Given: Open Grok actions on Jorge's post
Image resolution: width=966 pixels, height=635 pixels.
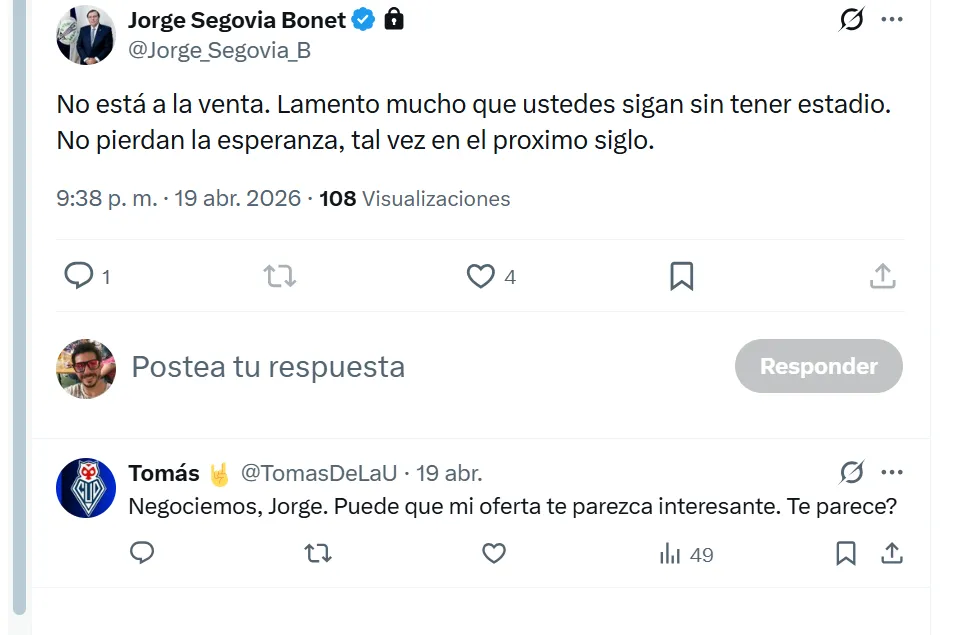Looking at the screenshot, I should (850, 19).
